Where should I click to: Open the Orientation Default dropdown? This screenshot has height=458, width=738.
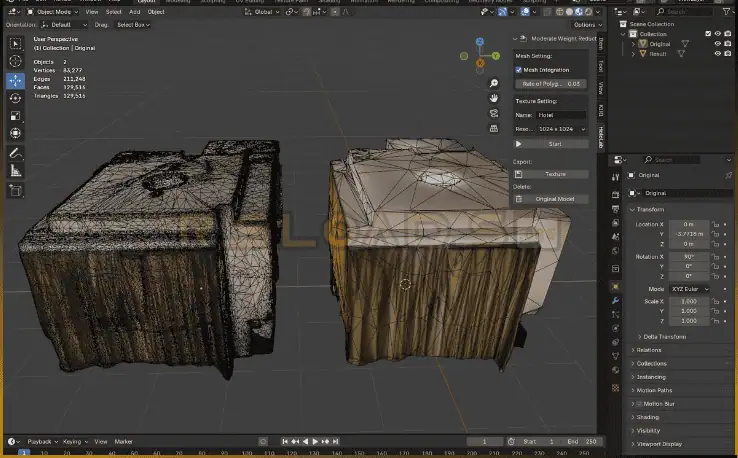(x=64, y=24)
